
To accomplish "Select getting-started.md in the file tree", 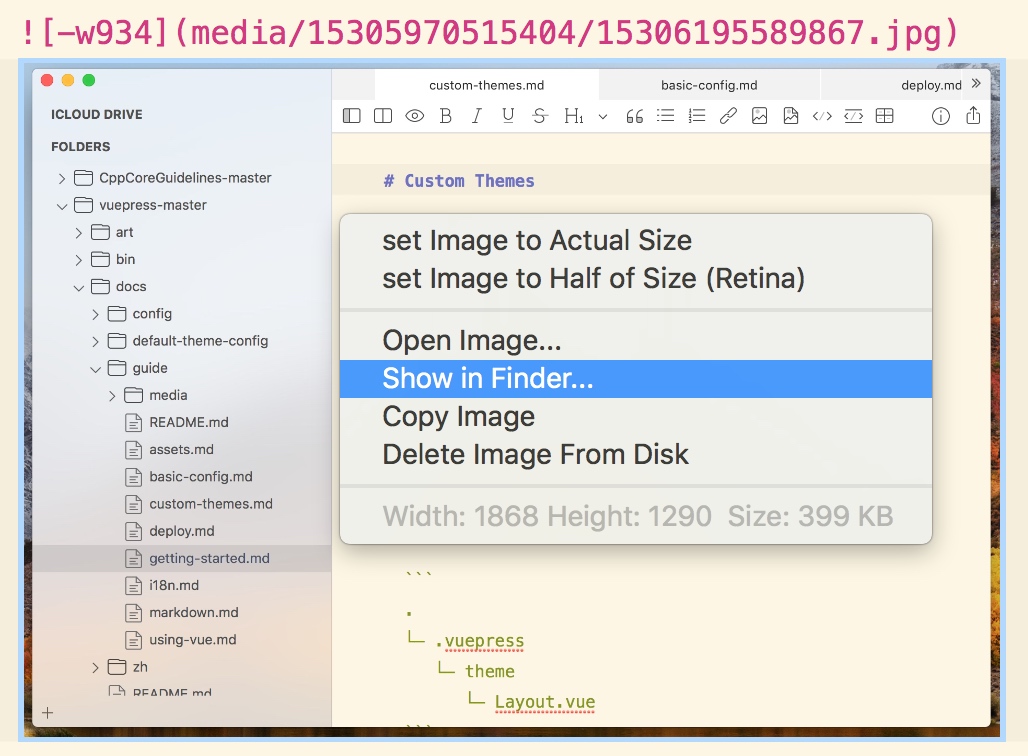I will (x=182, y=559).
